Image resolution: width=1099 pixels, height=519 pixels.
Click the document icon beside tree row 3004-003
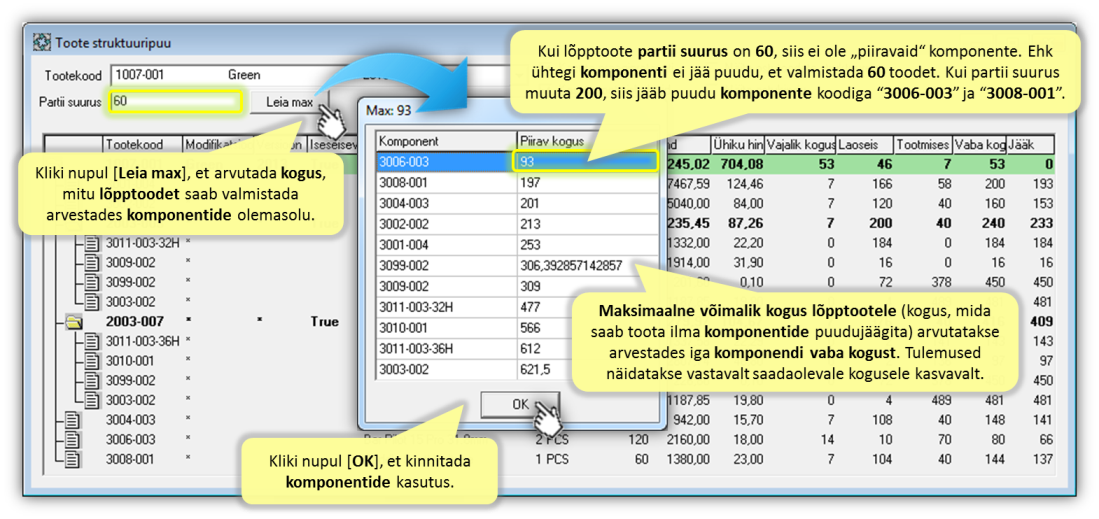coord(73,420)
